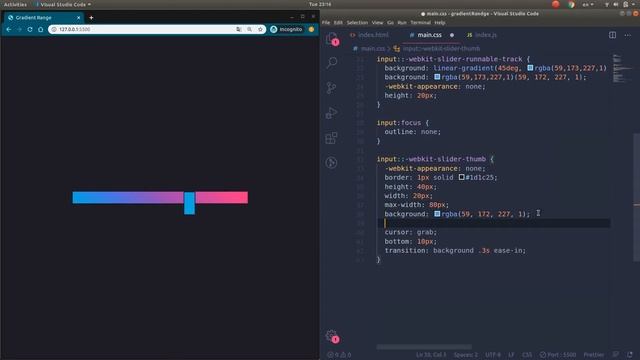This screenshot has height=360, width=640.
Task: Click the zoom magnifier in address bar
Action: (x=249, y=29)
